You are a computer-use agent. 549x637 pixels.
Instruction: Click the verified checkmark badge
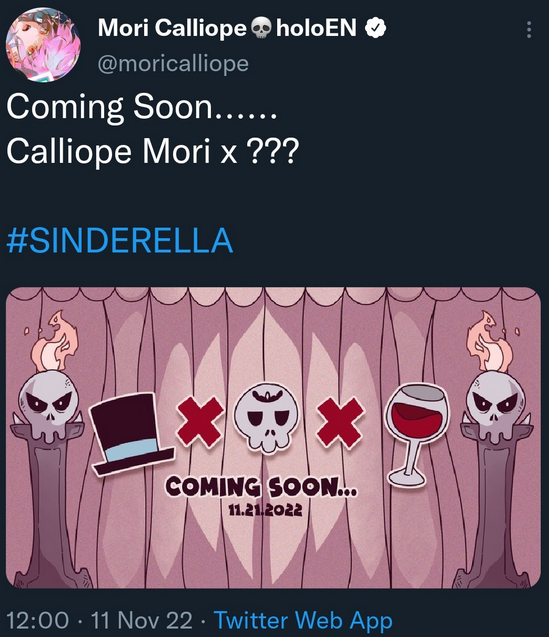point(375,28)
